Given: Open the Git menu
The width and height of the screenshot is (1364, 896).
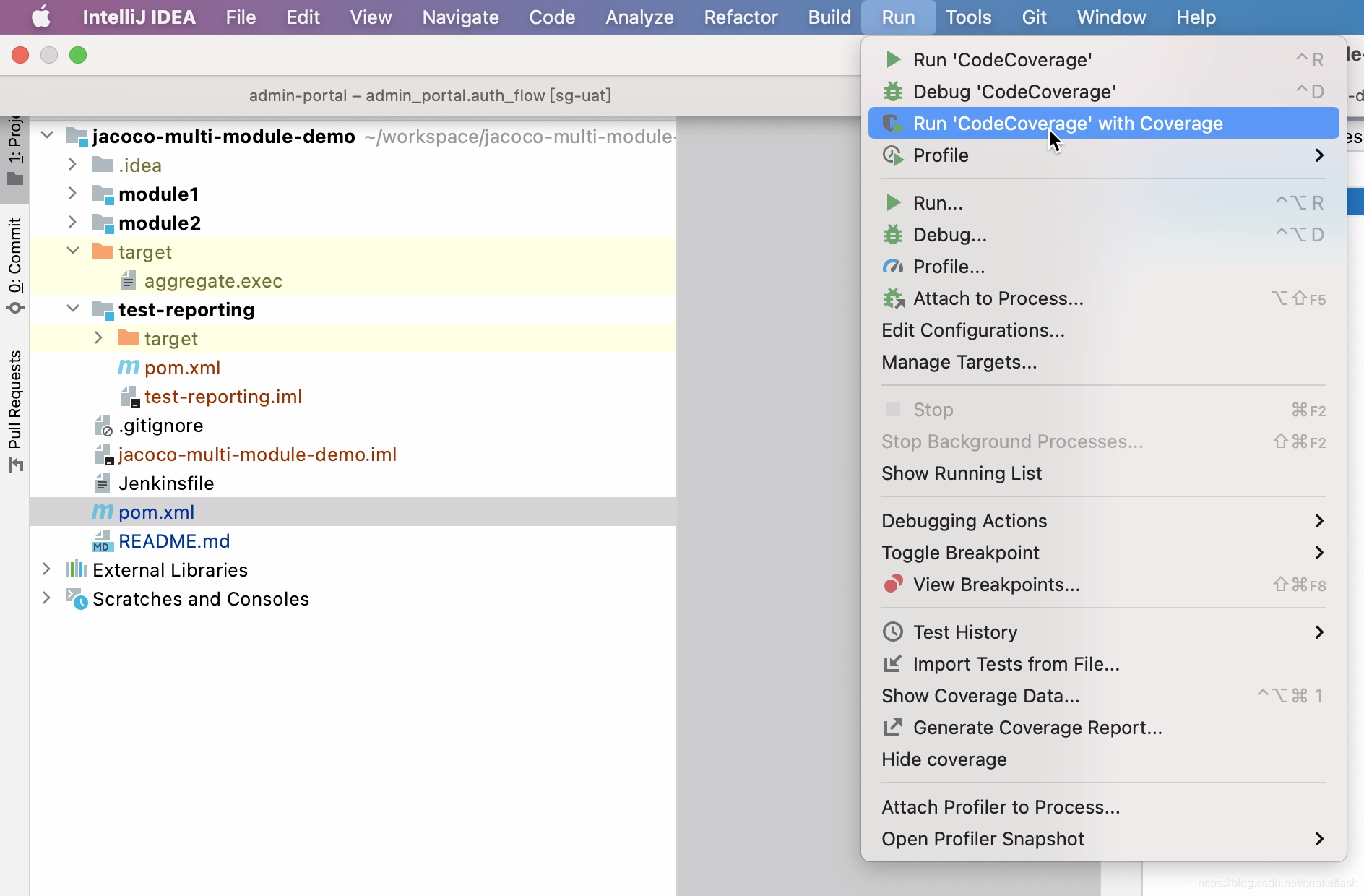Looking at the screenshot, I should 1034,17.
